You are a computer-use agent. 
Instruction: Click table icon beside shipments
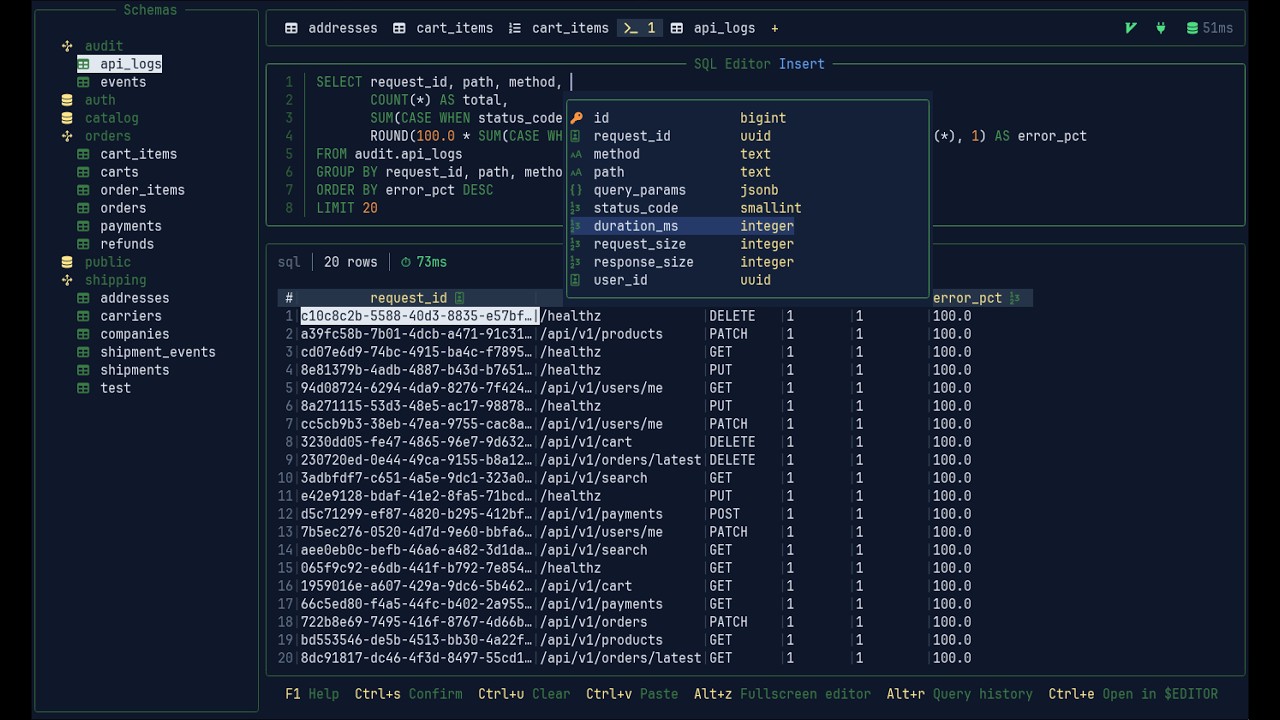pos(84,370)
